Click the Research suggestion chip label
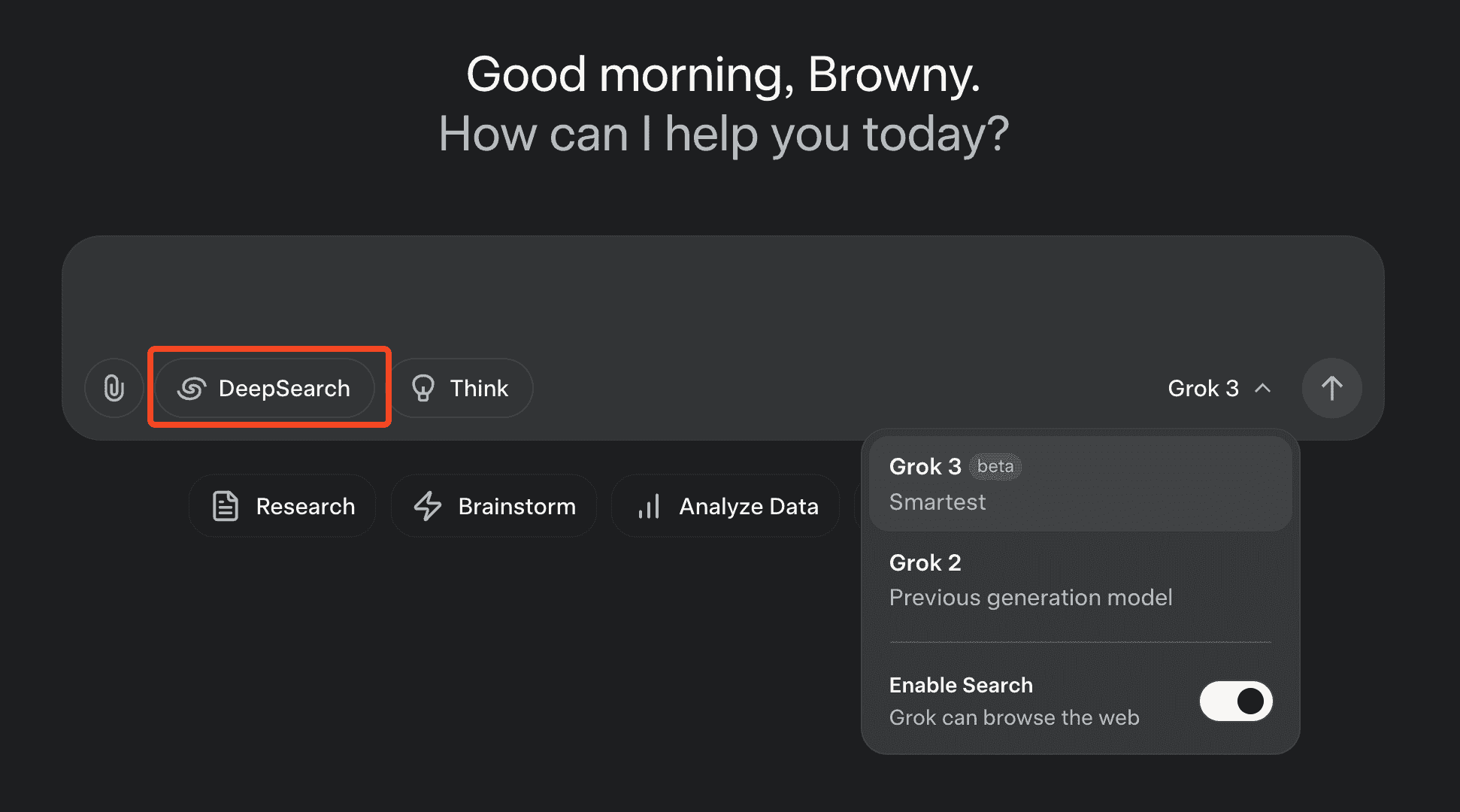The width and height of the screenshot is (1460, 812). click(305, 506)
